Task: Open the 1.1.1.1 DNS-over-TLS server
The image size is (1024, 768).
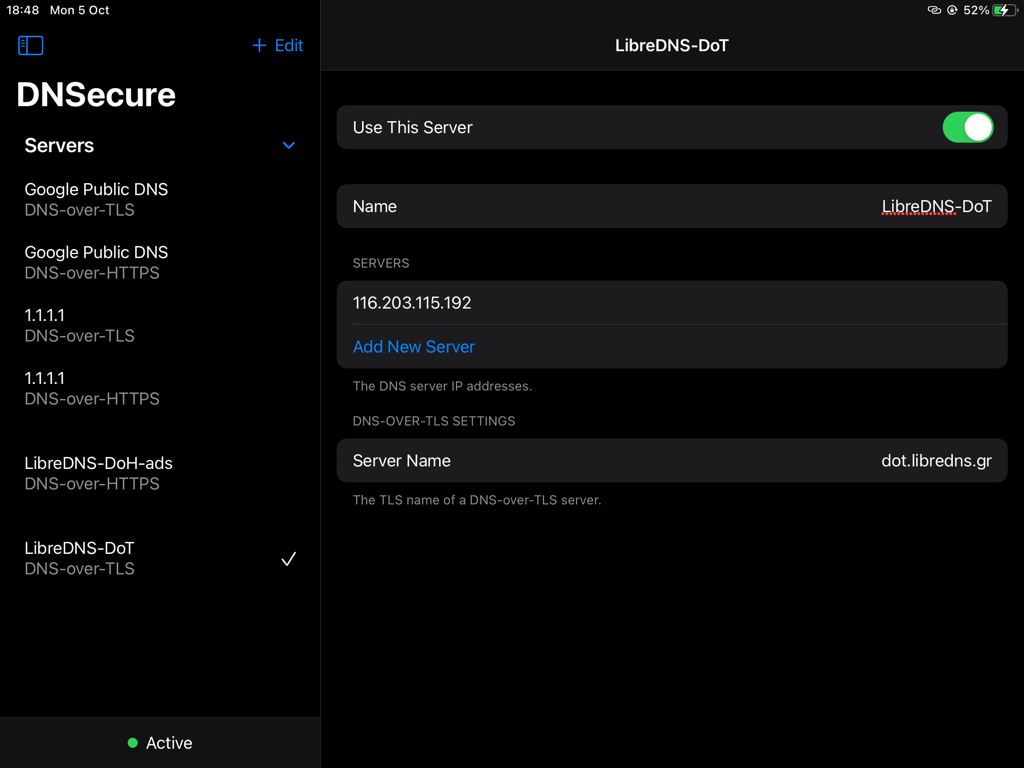Action: (79, 325)
